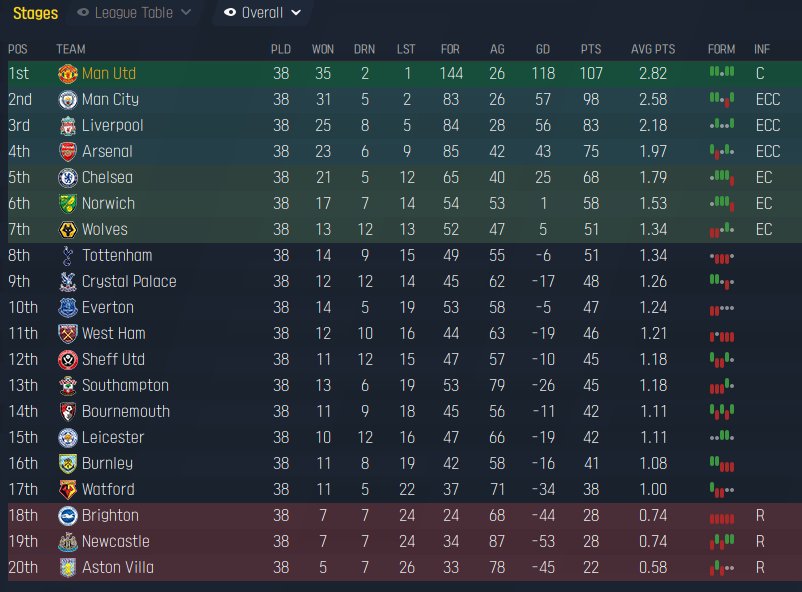Click the Man City club badge
The image size is (802, 592).
click(x=68, y=100)
